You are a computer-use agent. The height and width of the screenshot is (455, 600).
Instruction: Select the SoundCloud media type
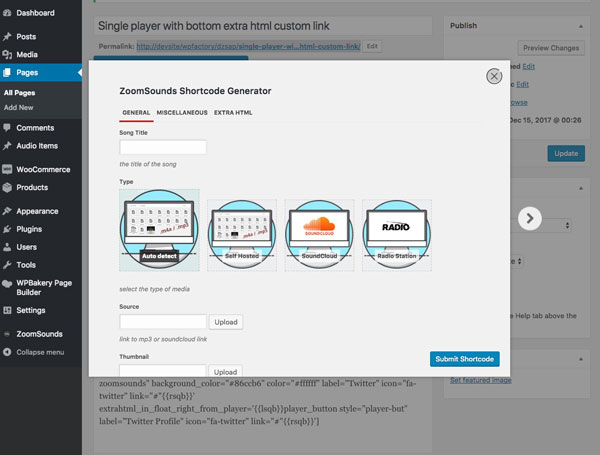coord(319,230)
